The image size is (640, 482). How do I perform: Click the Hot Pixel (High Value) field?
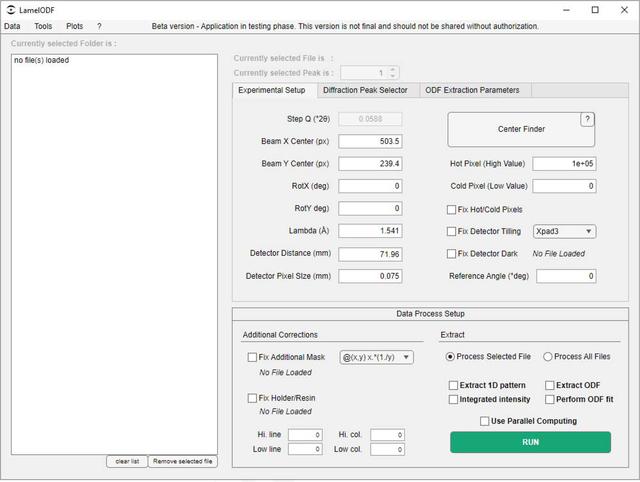[564, 164]
